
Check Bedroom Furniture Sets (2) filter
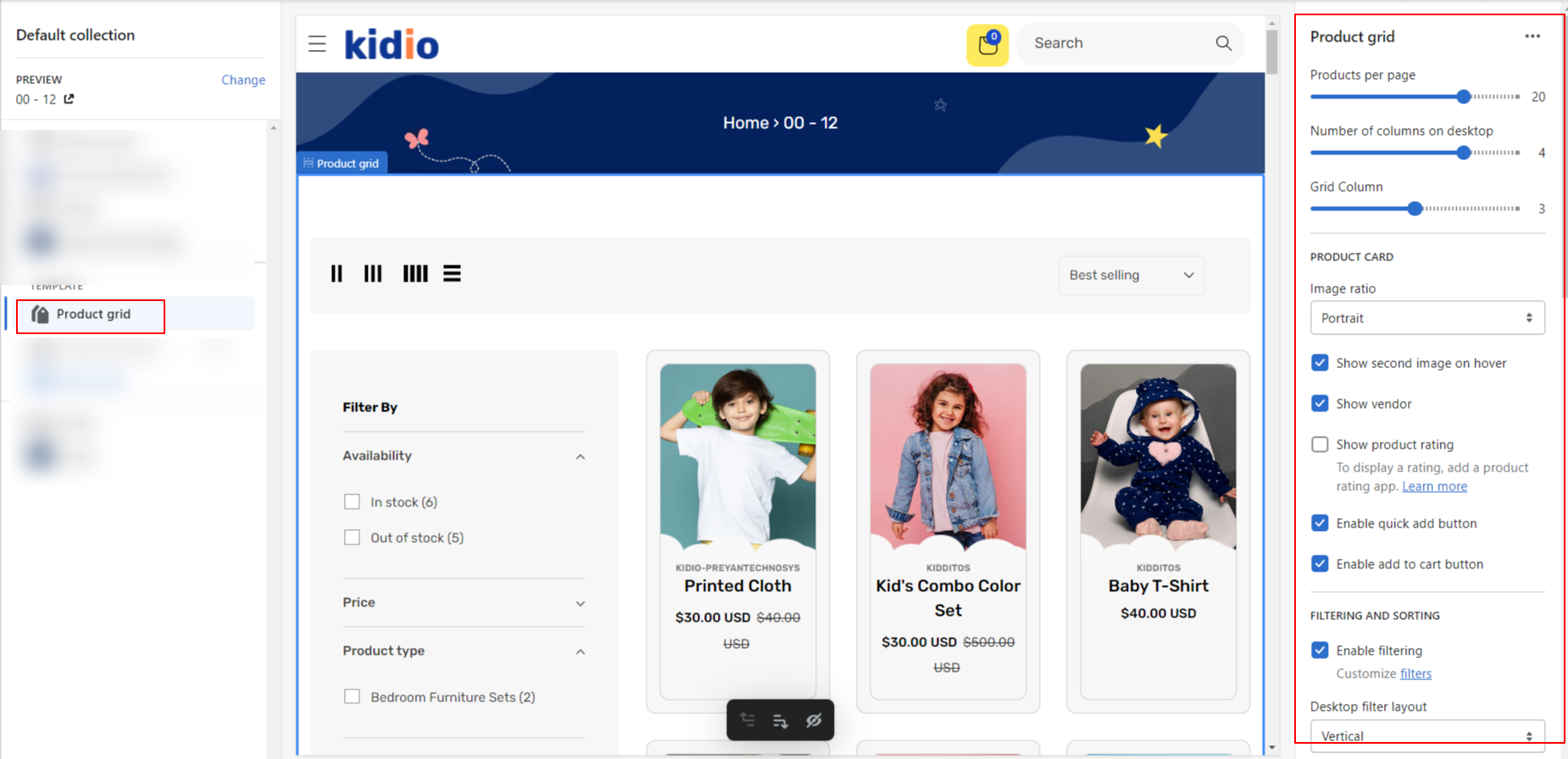coord(352,697)
